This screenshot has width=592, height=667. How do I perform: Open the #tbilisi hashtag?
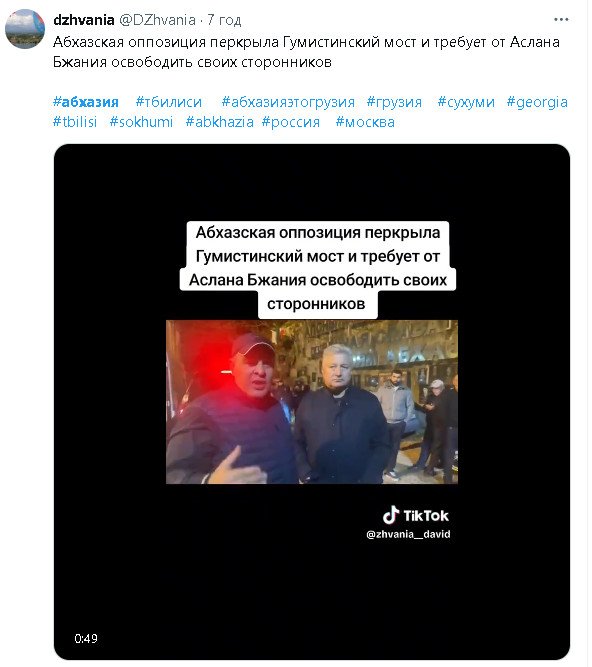click(x=75, y=122)
